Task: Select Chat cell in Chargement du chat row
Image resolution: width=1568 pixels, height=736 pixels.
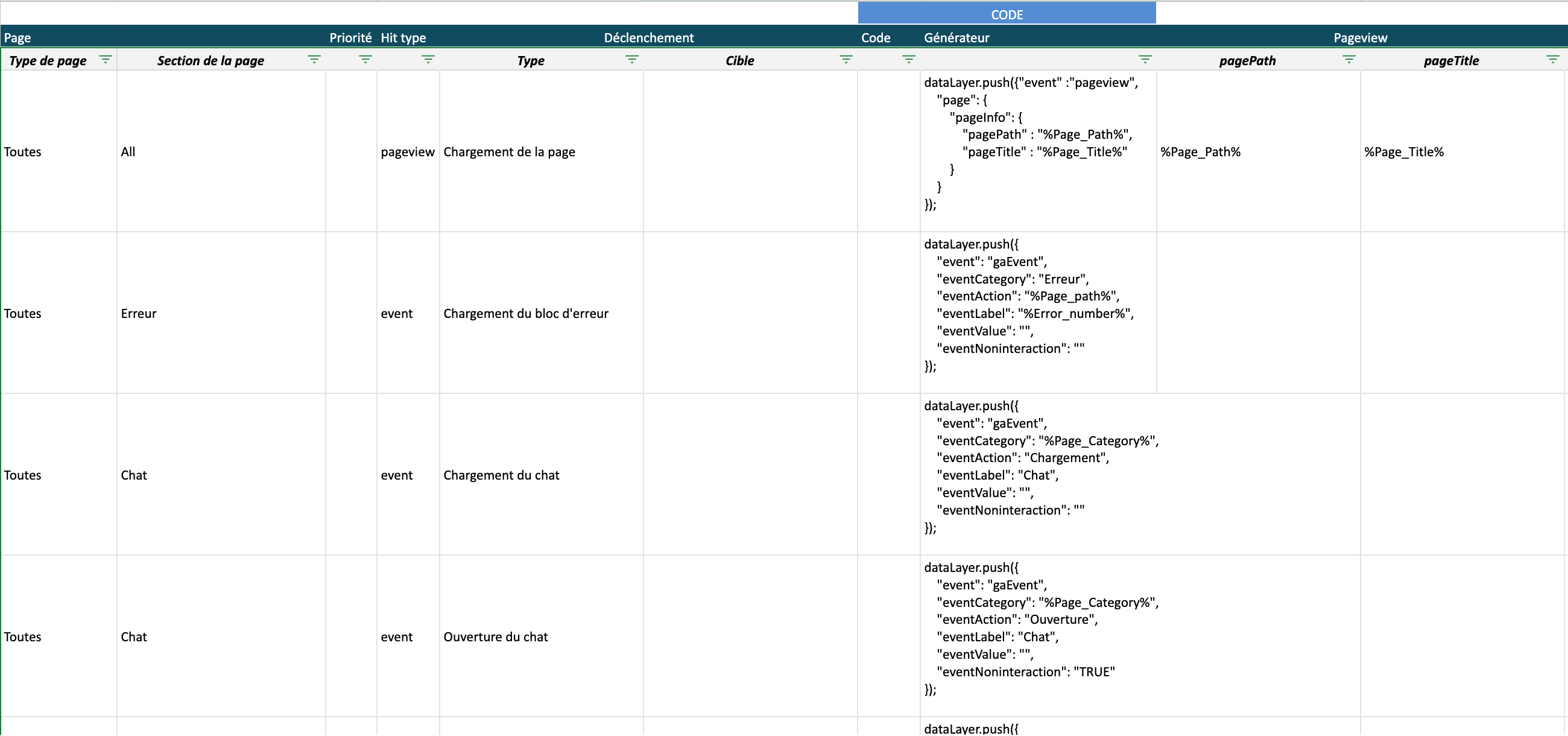Action: 221,475
